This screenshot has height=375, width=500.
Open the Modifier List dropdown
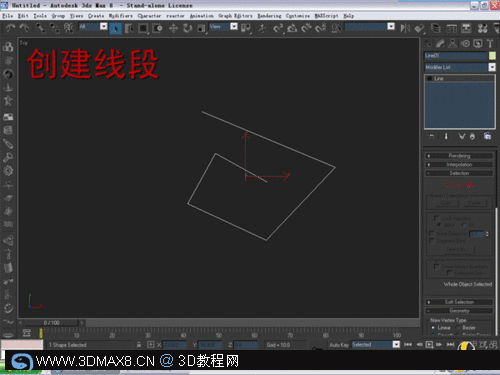tap(492, 67)
